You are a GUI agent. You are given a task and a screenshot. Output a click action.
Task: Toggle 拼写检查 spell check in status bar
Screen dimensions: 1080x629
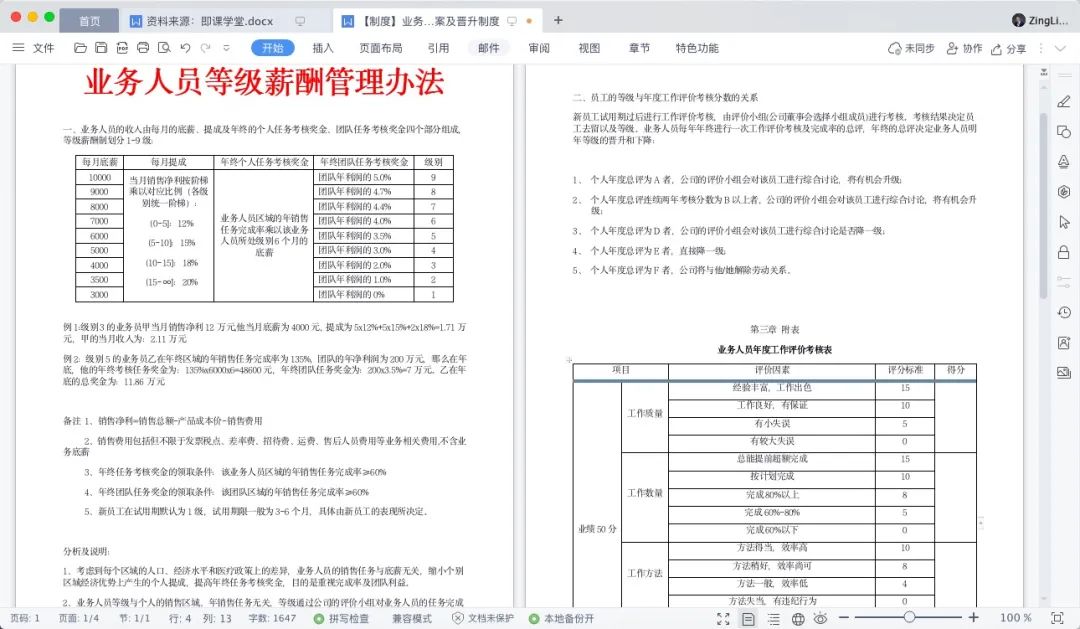click(342, 618)
